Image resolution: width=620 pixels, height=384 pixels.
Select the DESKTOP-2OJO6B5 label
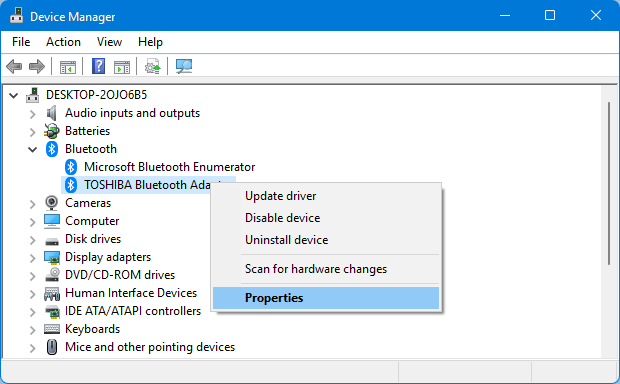pos(96,95)
